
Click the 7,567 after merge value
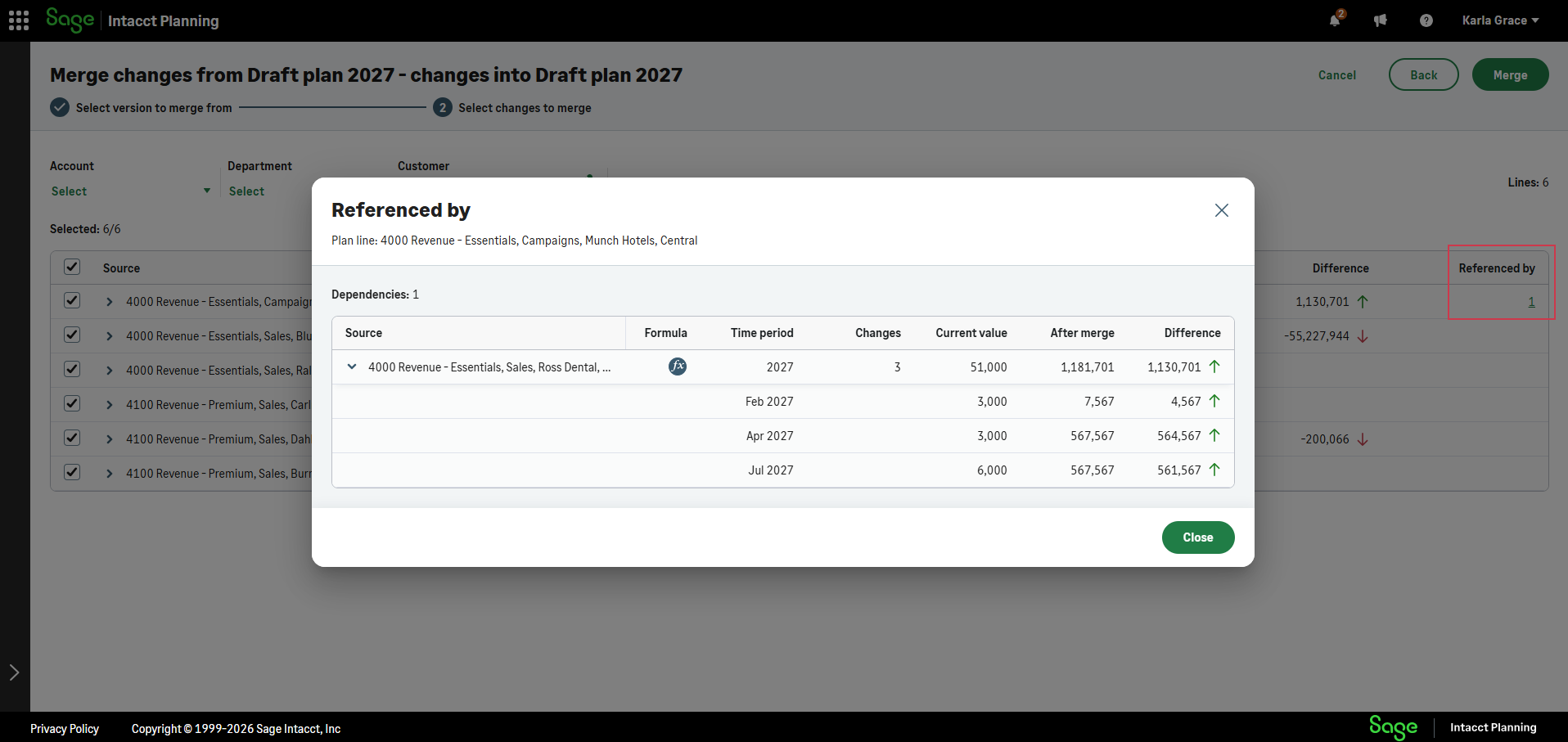[1099, 402]
